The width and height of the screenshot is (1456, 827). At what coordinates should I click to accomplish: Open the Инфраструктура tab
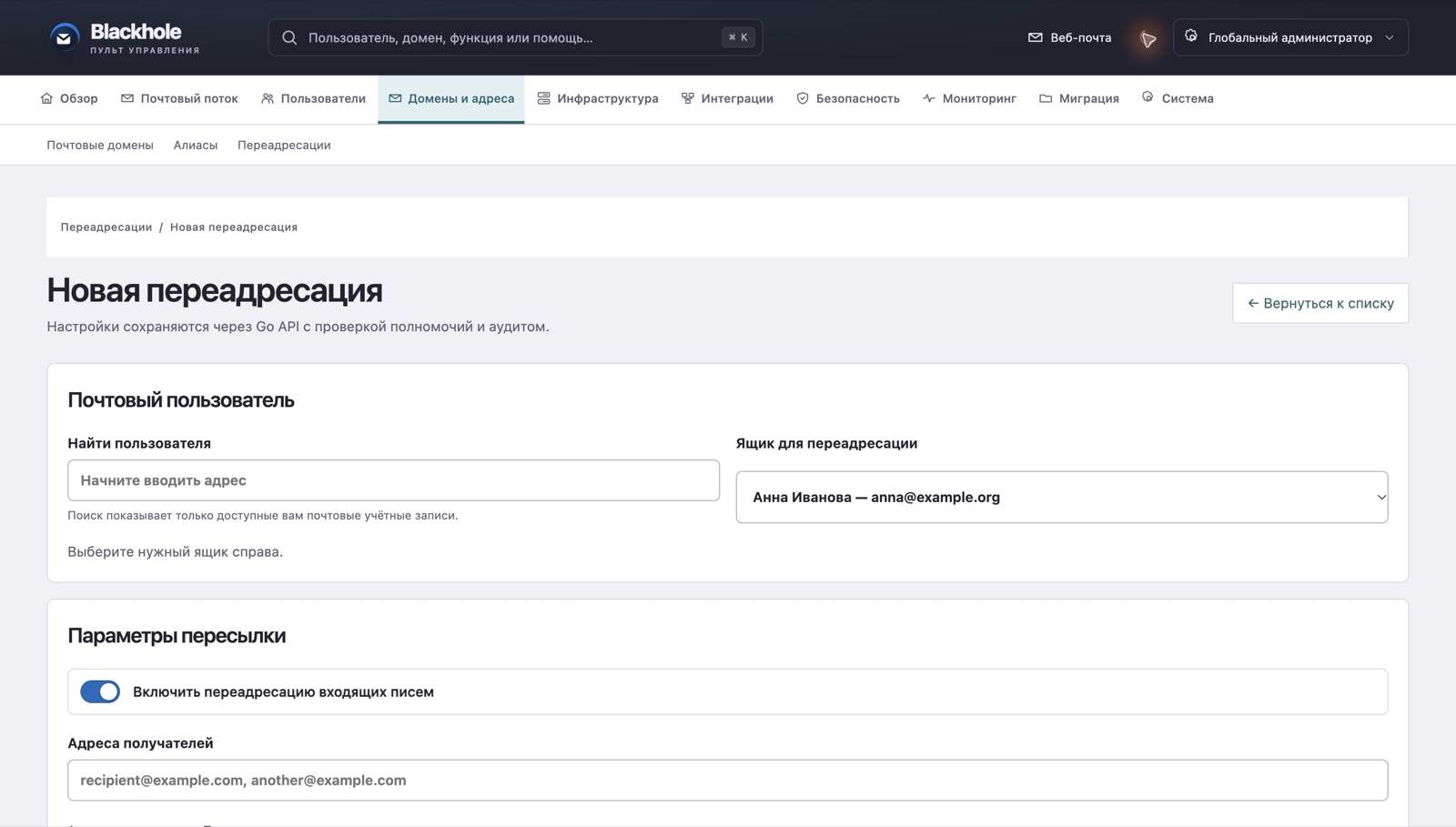[598, 98]
